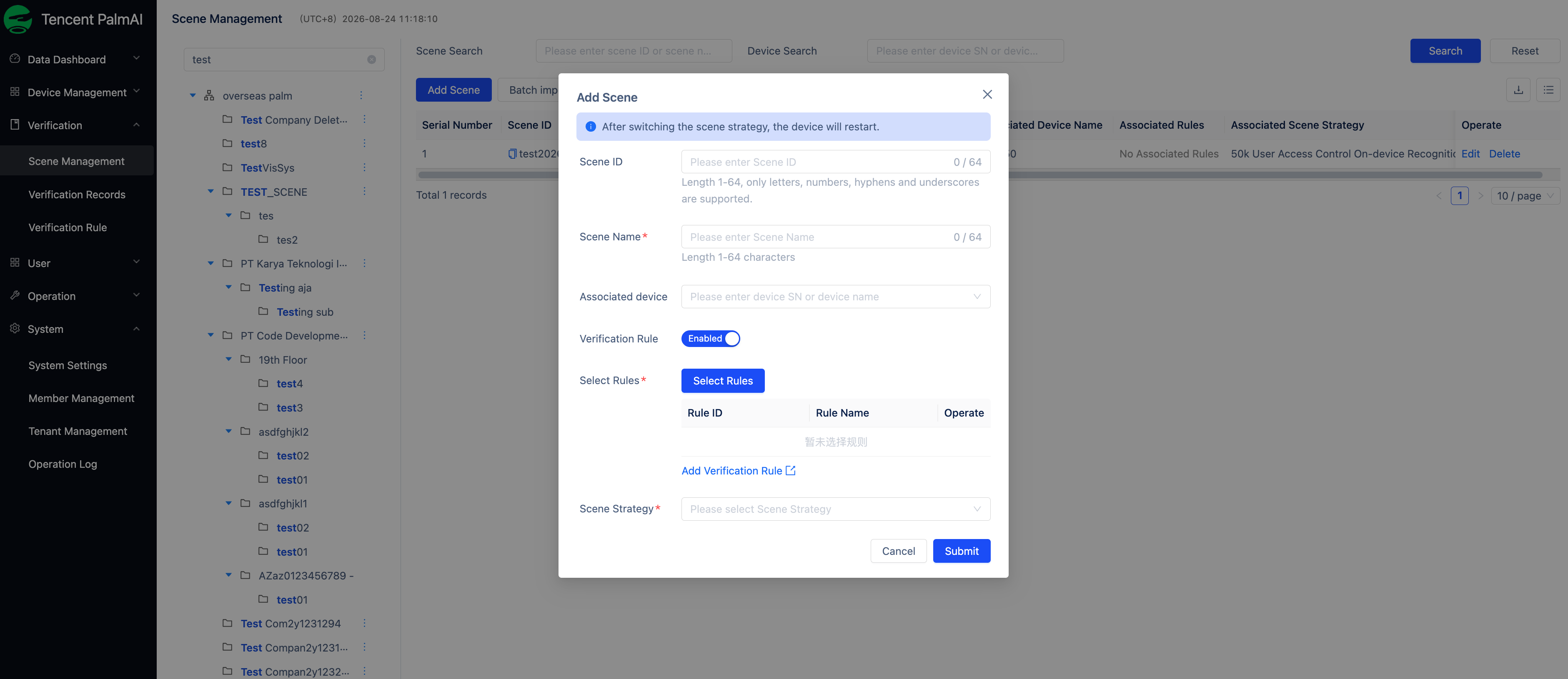The image size is (1568, 679).
Task: Collapse the PT Code Development folder
Action: point(210,336)
